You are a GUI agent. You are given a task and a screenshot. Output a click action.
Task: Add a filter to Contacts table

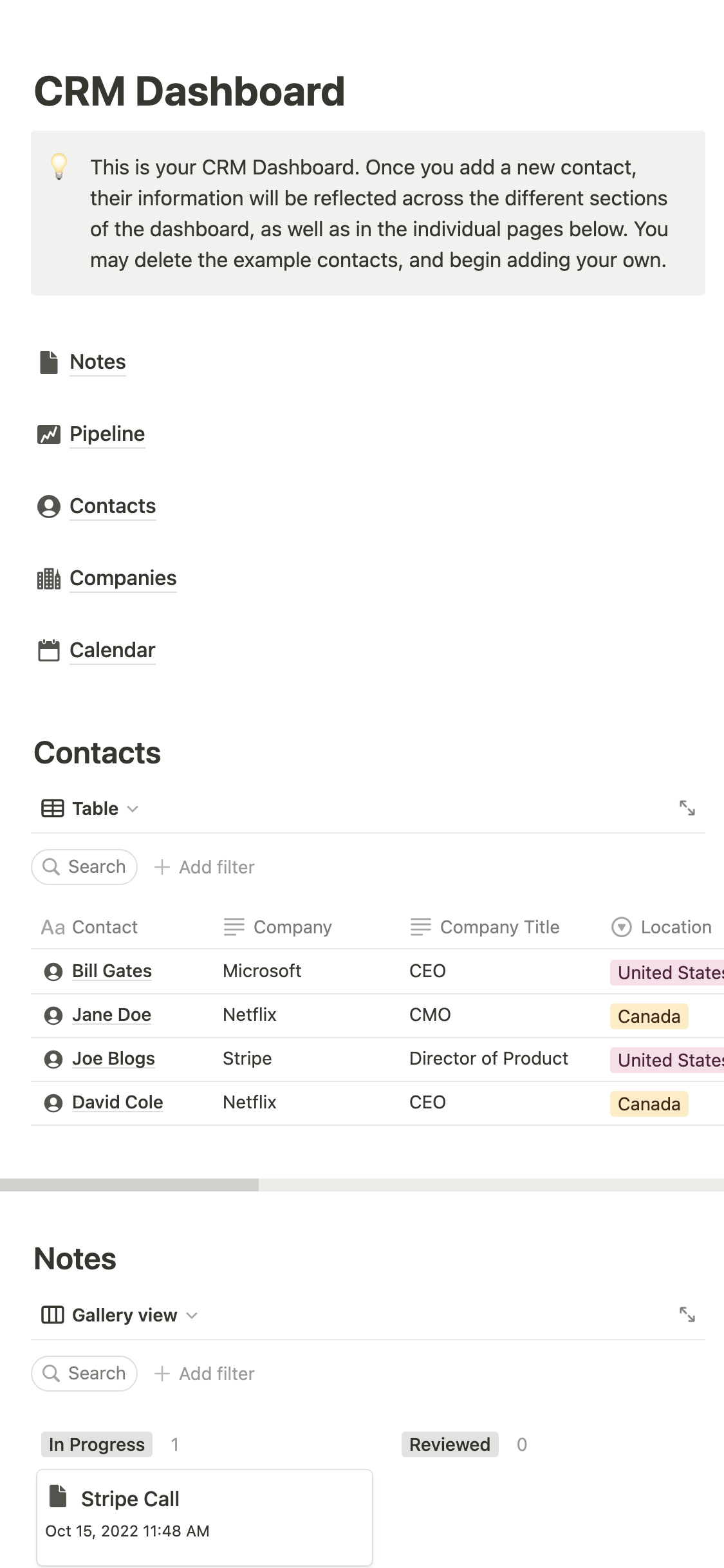(x=205, y=867)
